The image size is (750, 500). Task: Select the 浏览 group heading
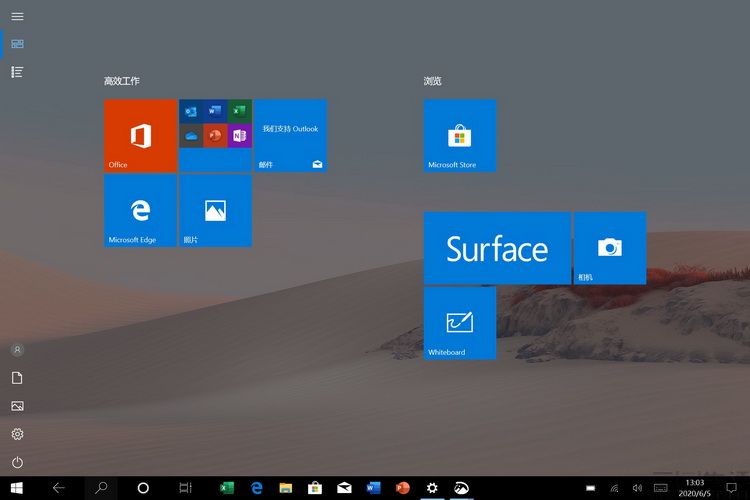coord(432,81)
